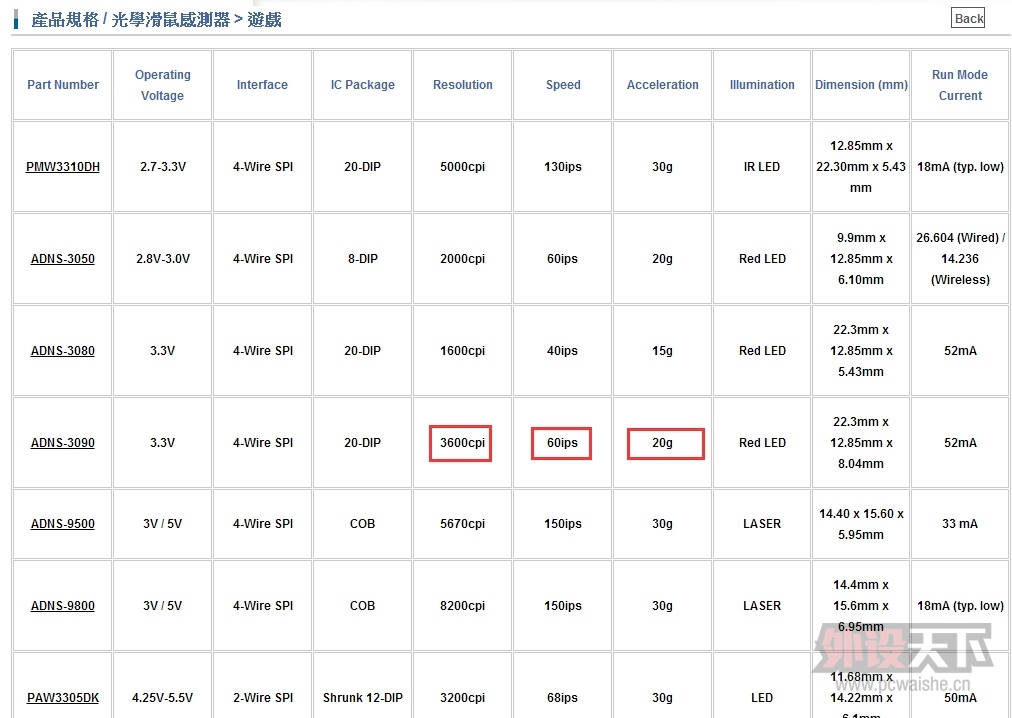The image size is (1012, 718).
Task: Select the 40ips speed cell
Action: tap(563, 351)
